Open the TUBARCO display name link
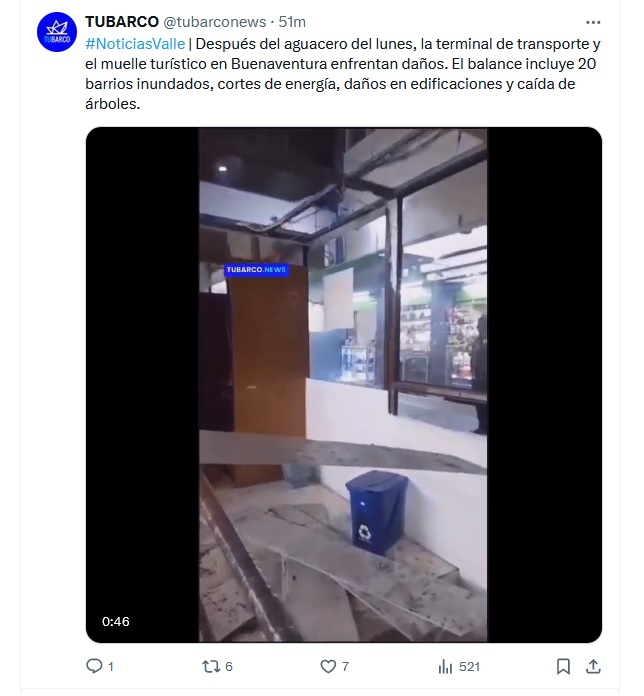Image resolution: width=644 pixels, height=696 pixels. (122, 22)
